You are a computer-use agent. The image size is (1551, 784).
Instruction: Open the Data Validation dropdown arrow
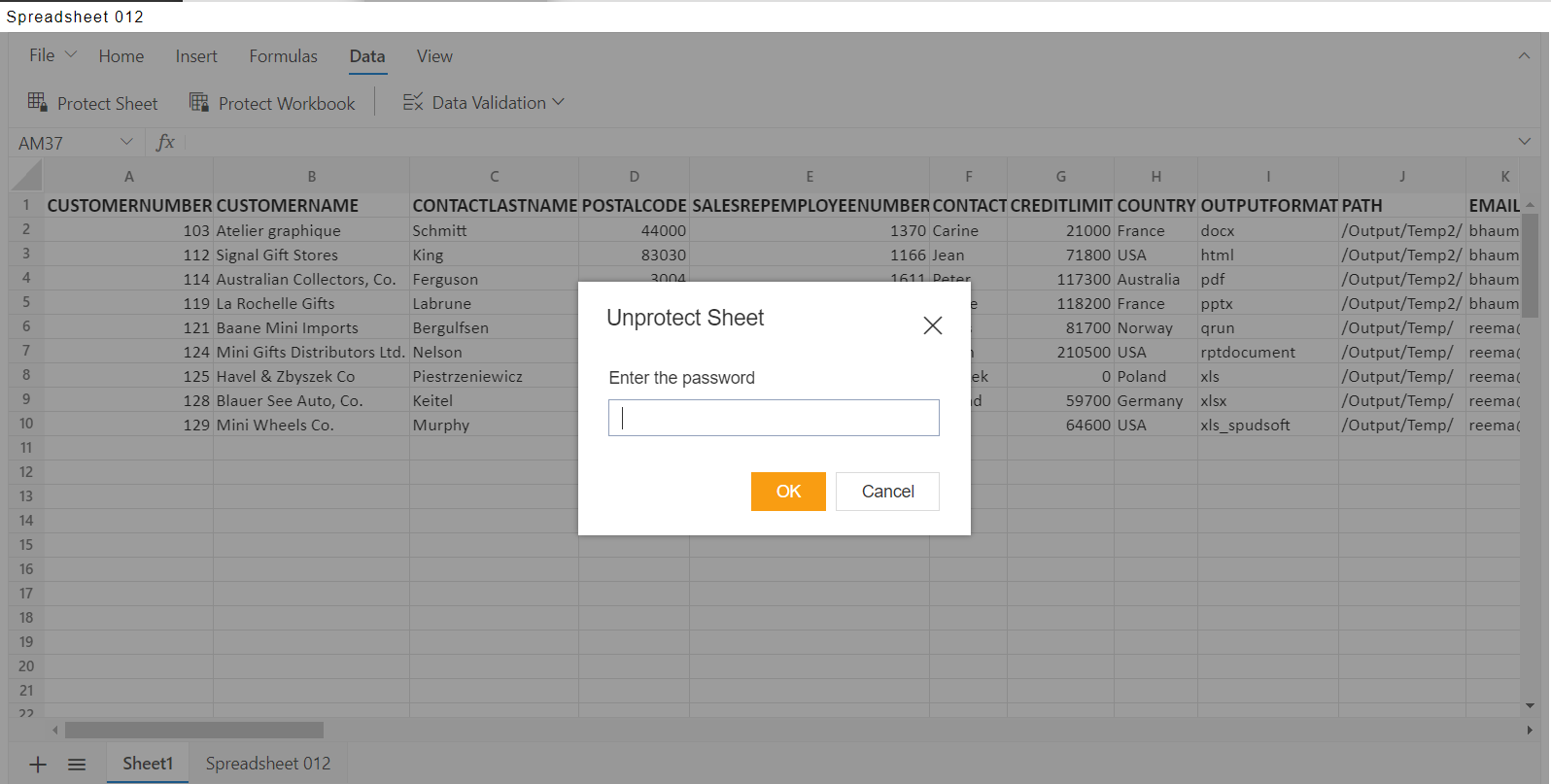tap(558, 102)
